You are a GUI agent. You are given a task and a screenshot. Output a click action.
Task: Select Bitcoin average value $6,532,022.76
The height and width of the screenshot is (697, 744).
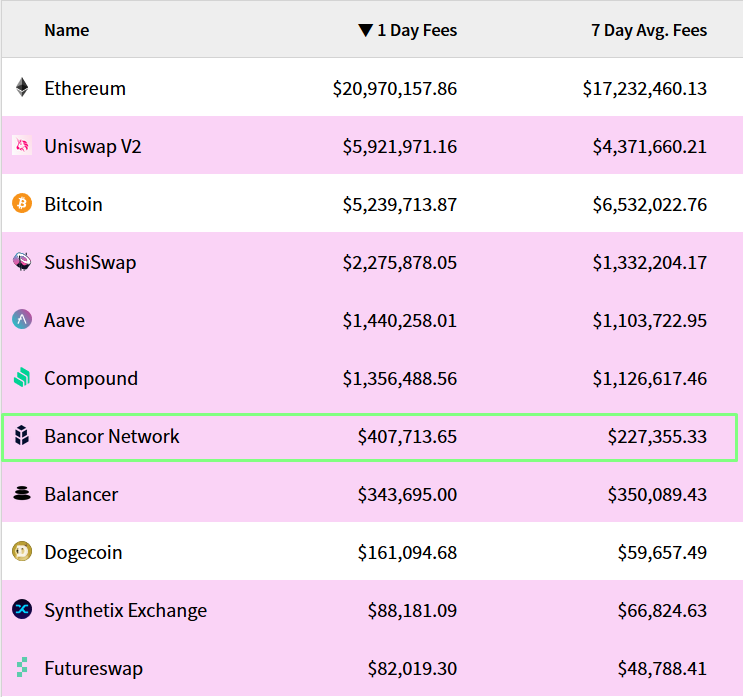click(x=650, y=204)
